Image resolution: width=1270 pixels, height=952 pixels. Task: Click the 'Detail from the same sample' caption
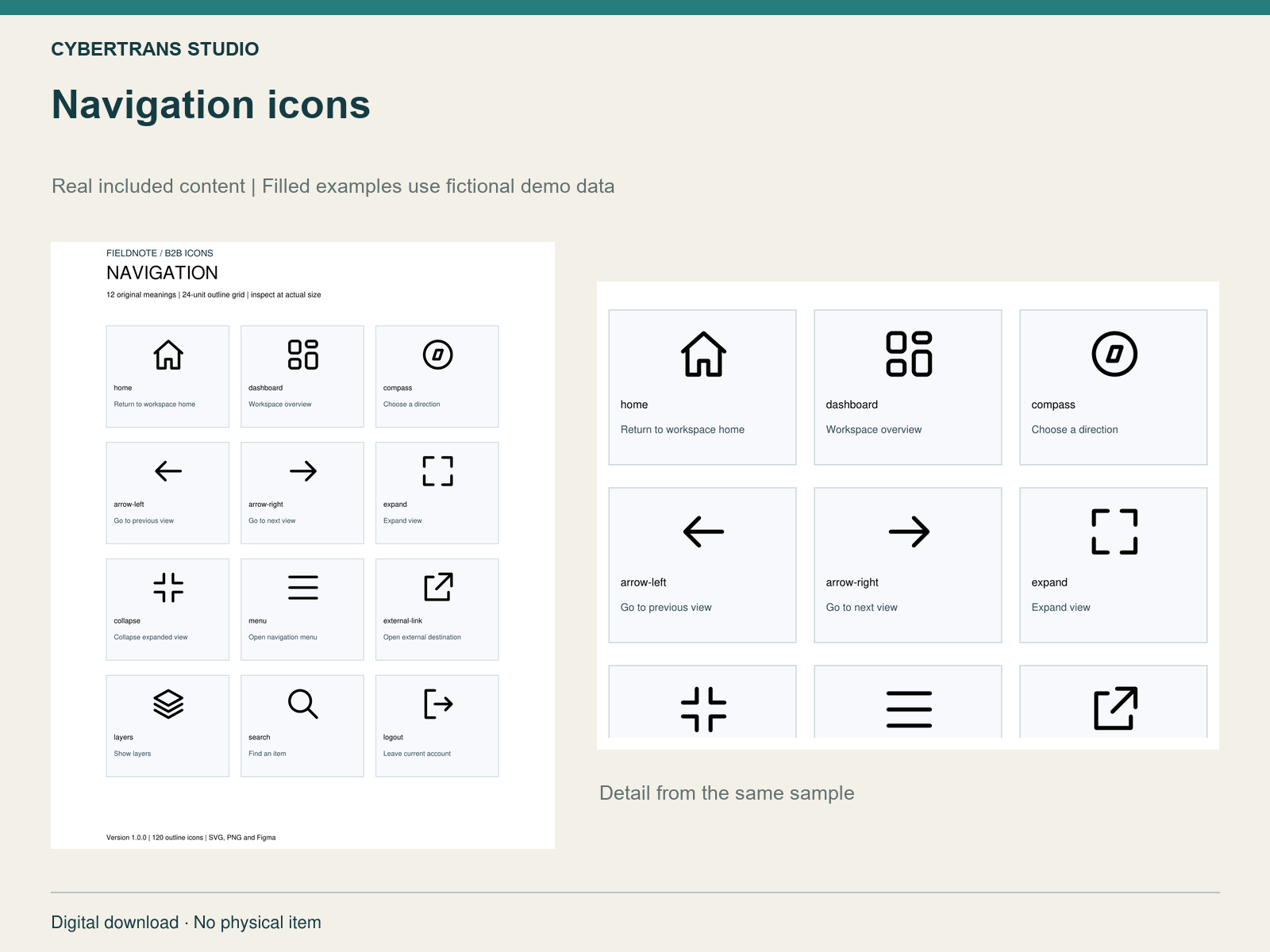tap(727, 793)
